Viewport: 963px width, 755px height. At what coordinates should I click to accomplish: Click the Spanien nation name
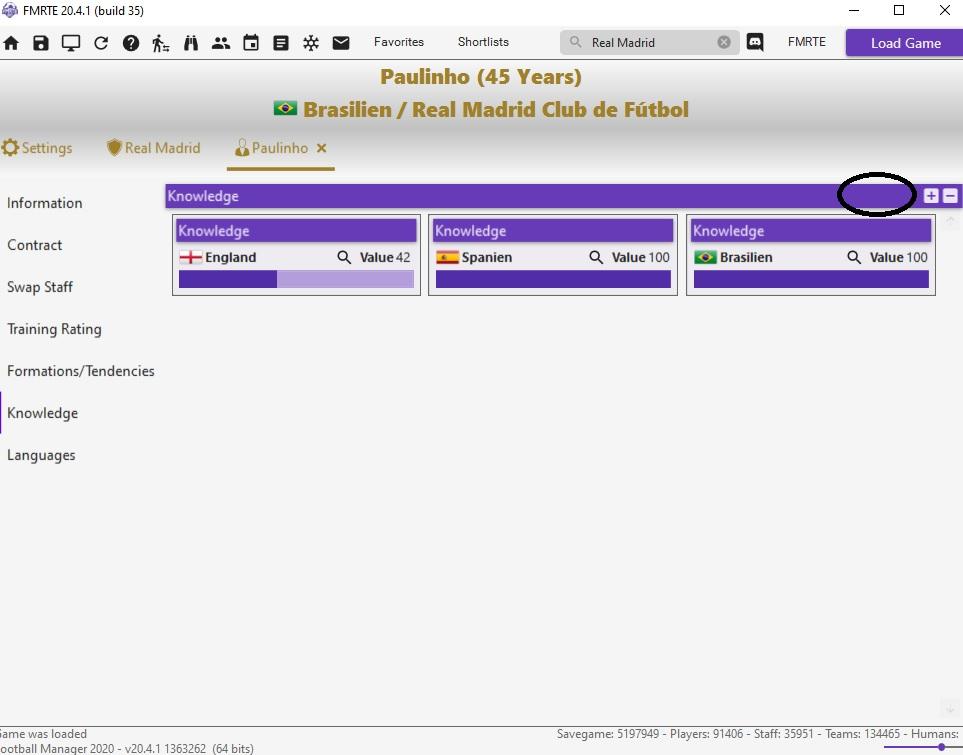click(x=486, y=257)
